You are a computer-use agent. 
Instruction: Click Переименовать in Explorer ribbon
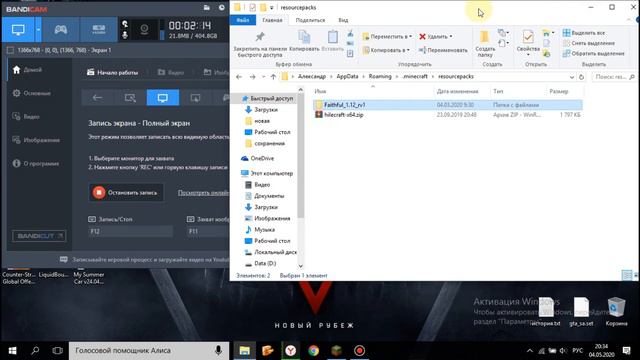443,50
